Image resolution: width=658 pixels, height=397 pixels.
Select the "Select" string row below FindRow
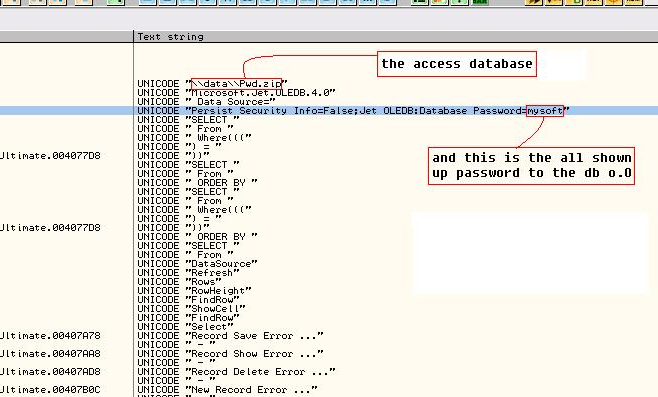(x=185, y=326)
